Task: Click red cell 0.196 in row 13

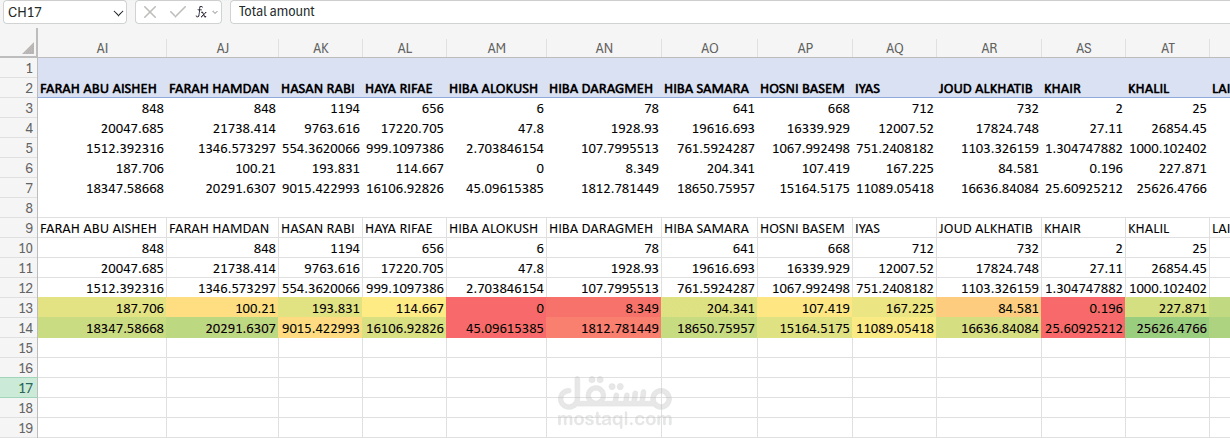Action: (x=1083, y=308)
